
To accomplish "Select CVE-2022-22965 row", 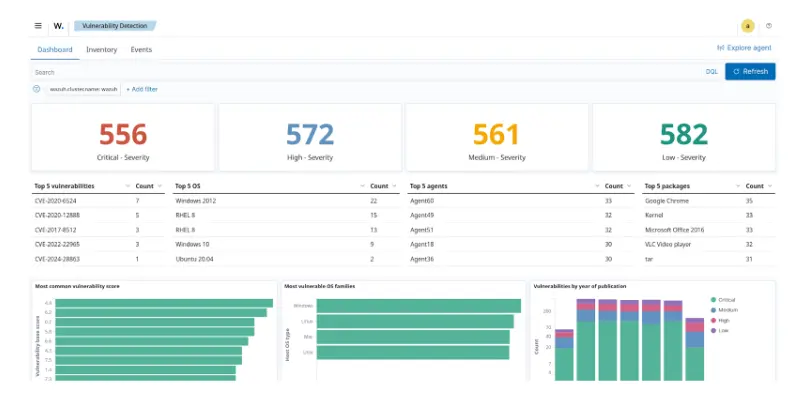I will [x=98, y=244].
